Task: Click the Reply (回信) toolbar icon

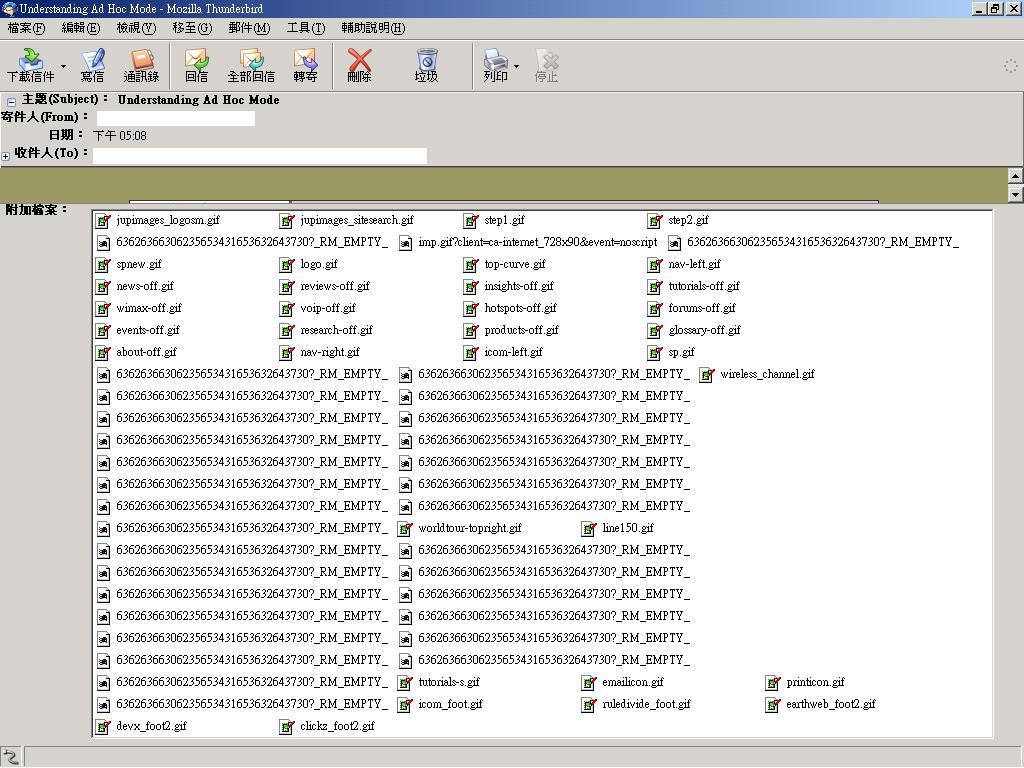Action: click(197, 61)
